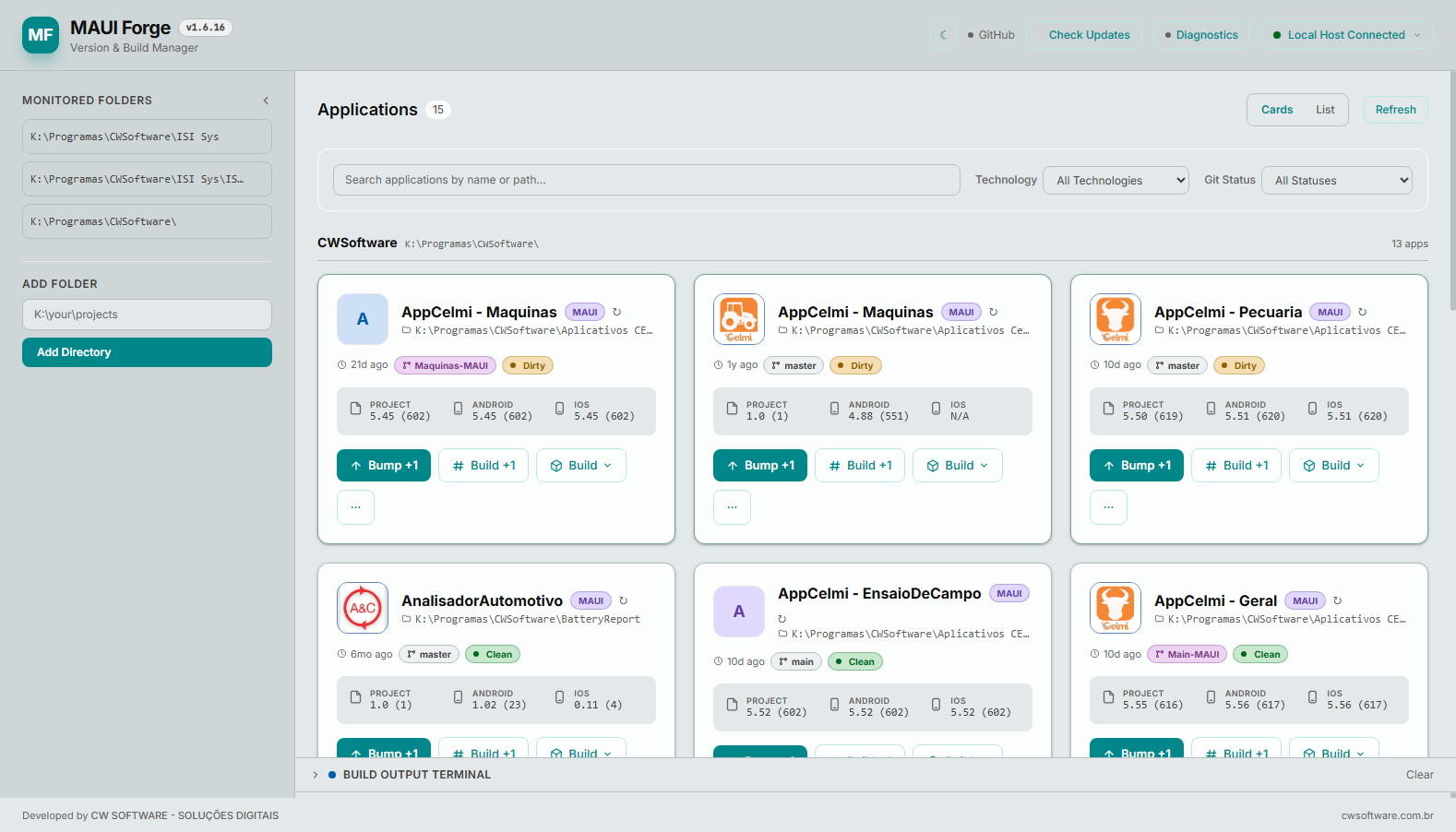The height and width of the screenshot is (832, 1456).
Task: Click the MF logo icon
Action: [x=41, y=35]
